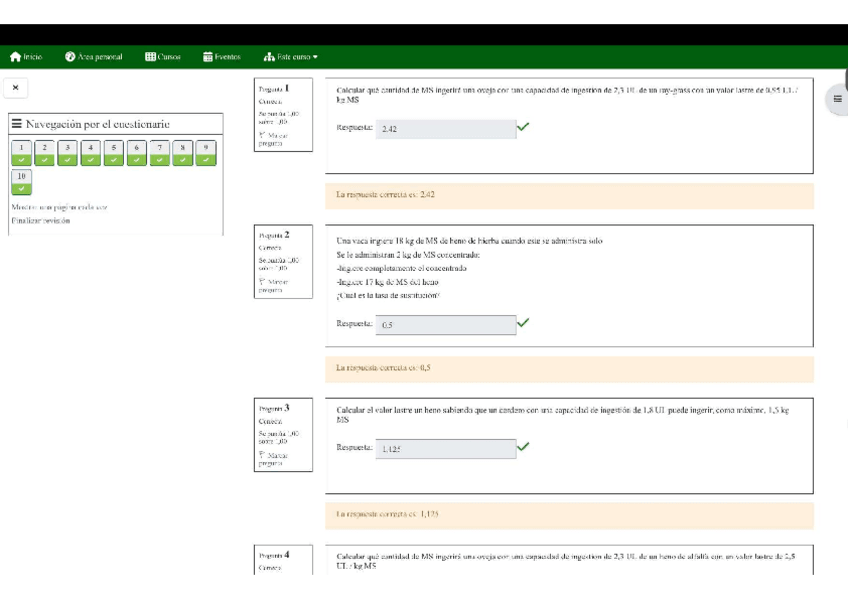
Task: Click the Inicio home icon
Action: (16, 57)
